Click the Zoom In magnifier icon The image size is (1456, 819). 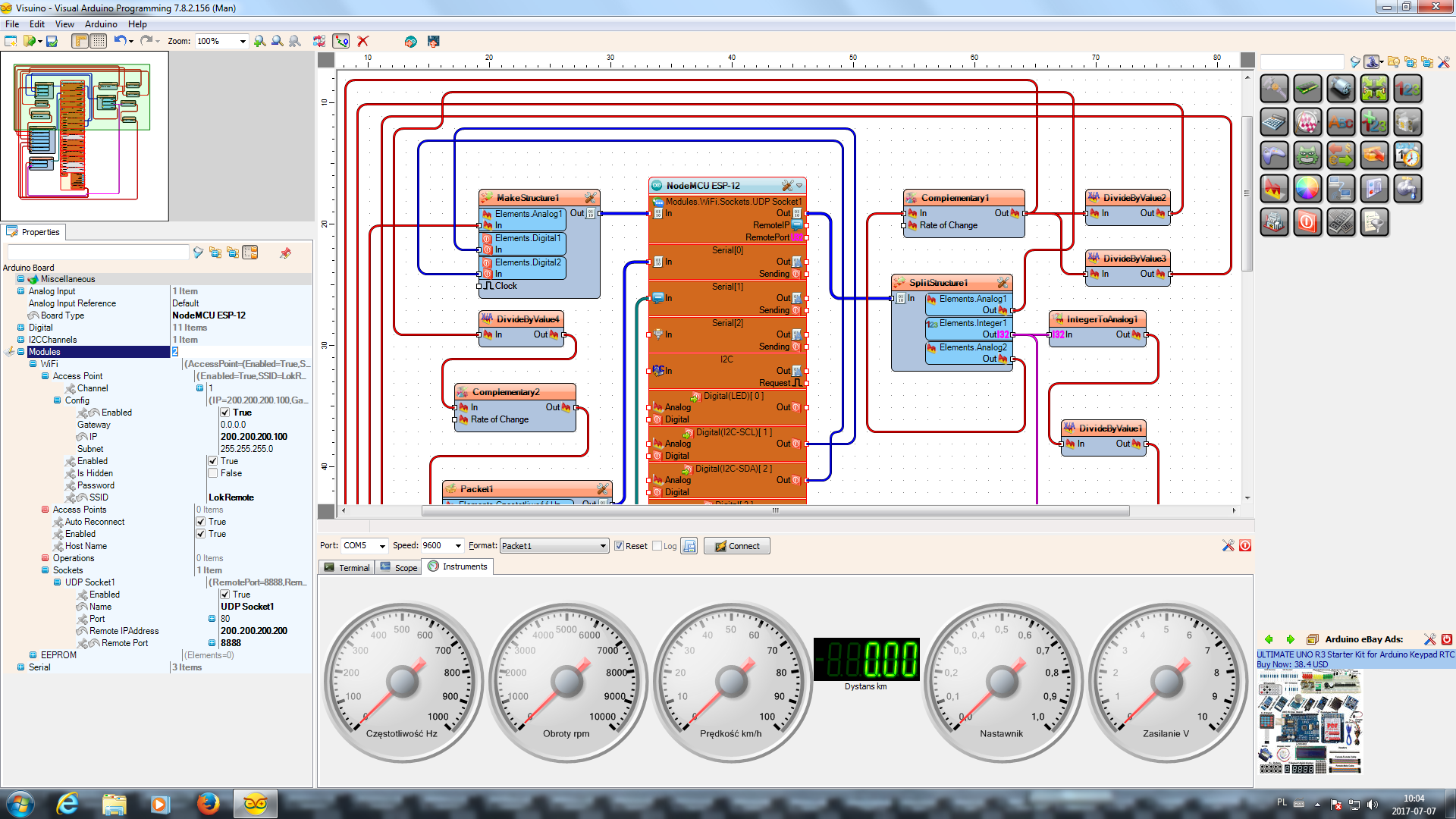pyautogui.click(x=260, y=41)
